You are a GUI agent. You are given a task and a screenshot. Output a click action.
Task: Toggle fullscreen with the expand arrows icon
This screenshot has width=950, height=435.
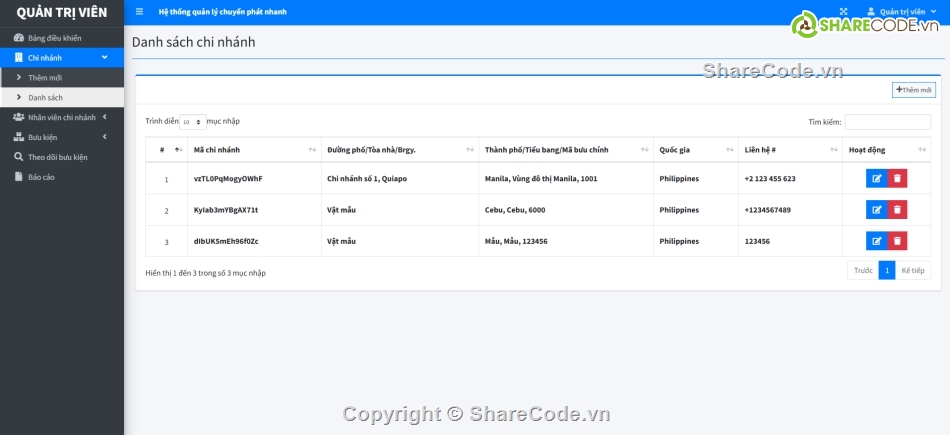(x=844, y=12)
